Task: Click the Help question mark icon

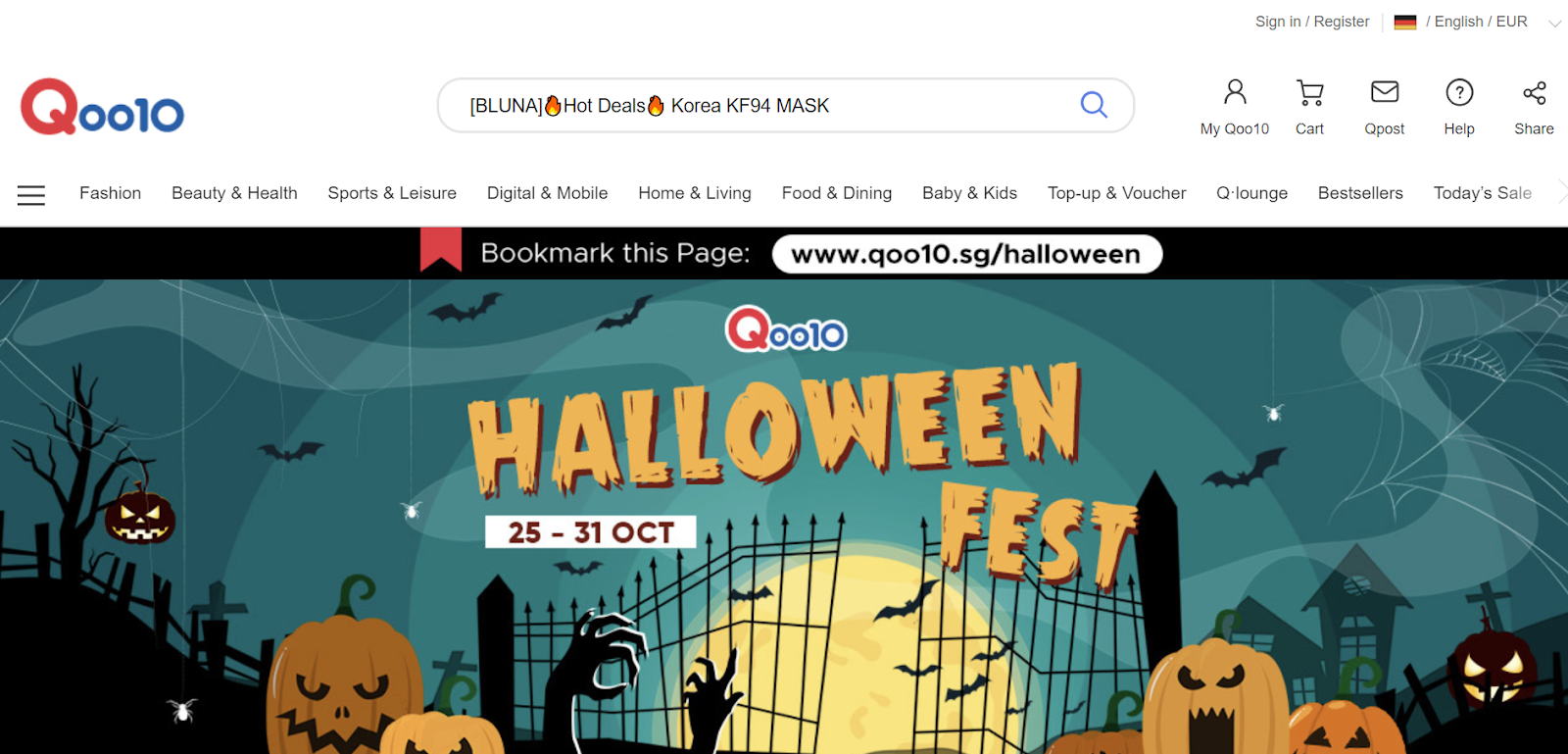Action: pos(1459,92)
